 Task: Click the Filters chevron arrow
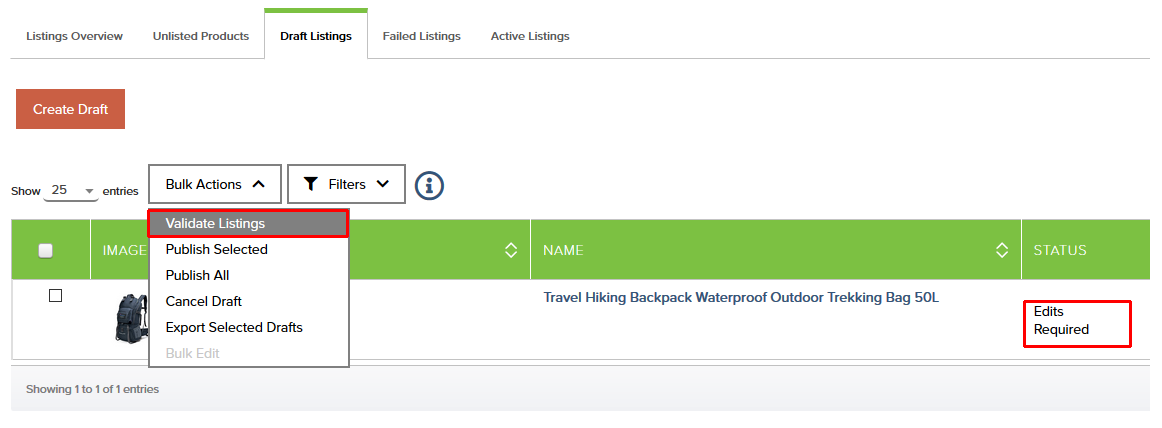coord(382,184)
